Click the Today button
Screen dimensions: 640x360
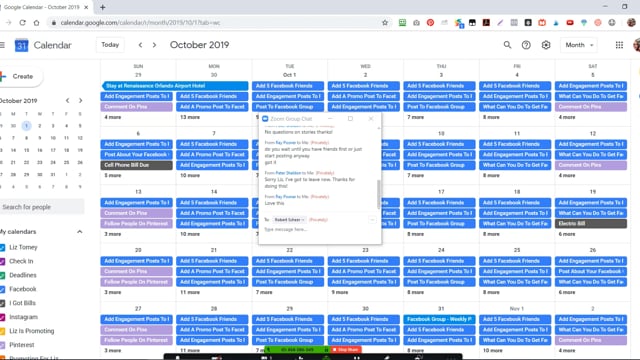tap(110, 45)
